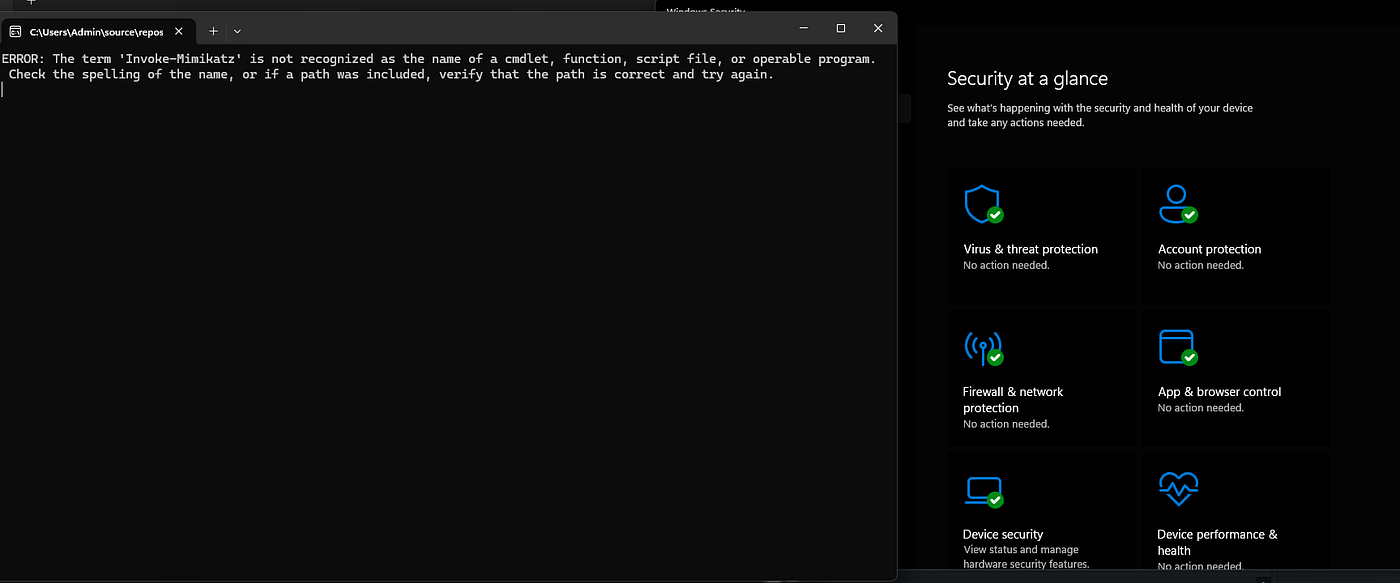Image resolution: width=1400 pixels, height=583 pixels.
Task: Click 'No action needed.' under App & browser control
Action: click(1200, 408)
